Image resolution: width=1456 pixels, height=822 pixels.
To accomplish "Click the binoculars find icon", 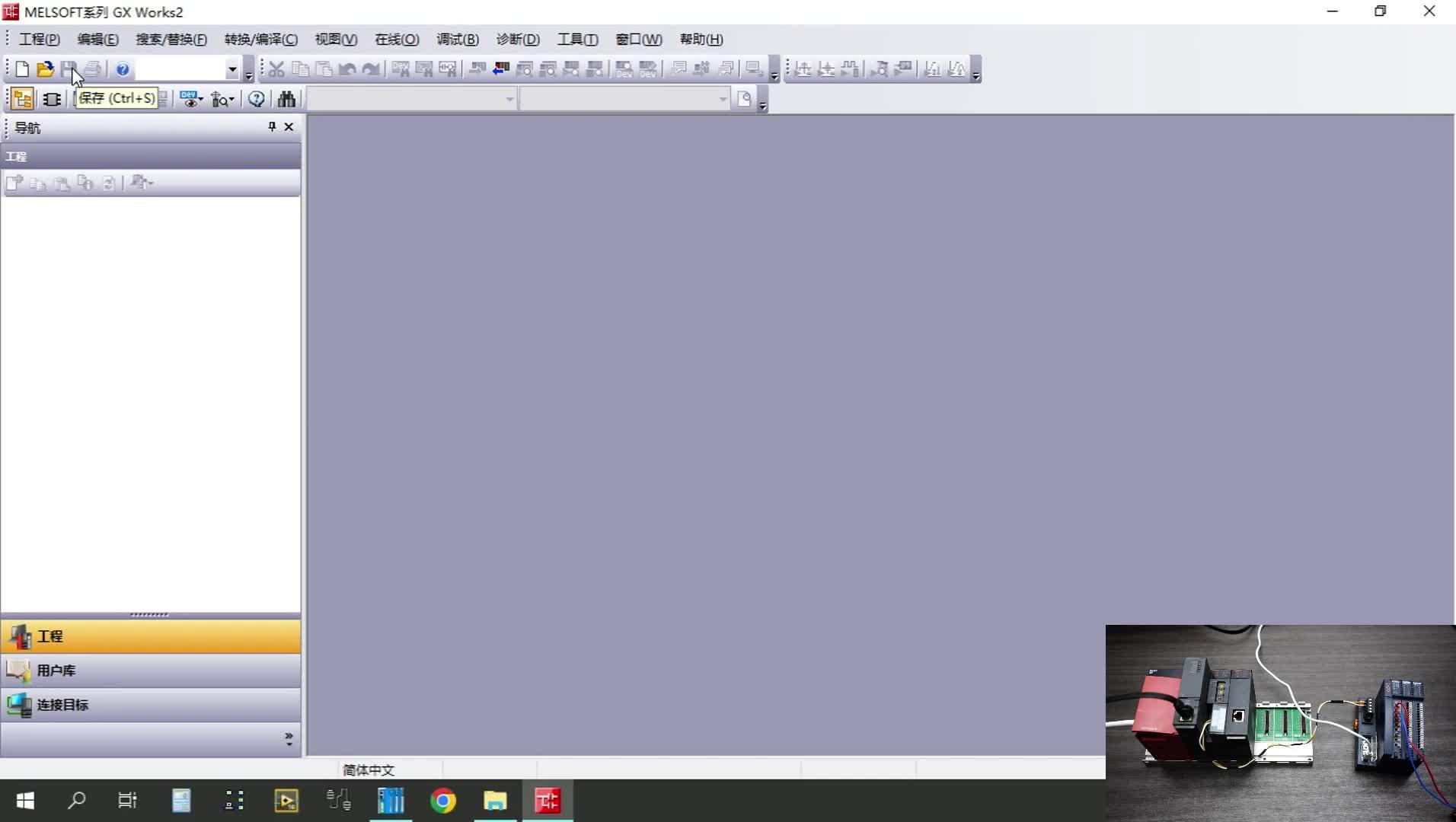I will pos(286,99).
